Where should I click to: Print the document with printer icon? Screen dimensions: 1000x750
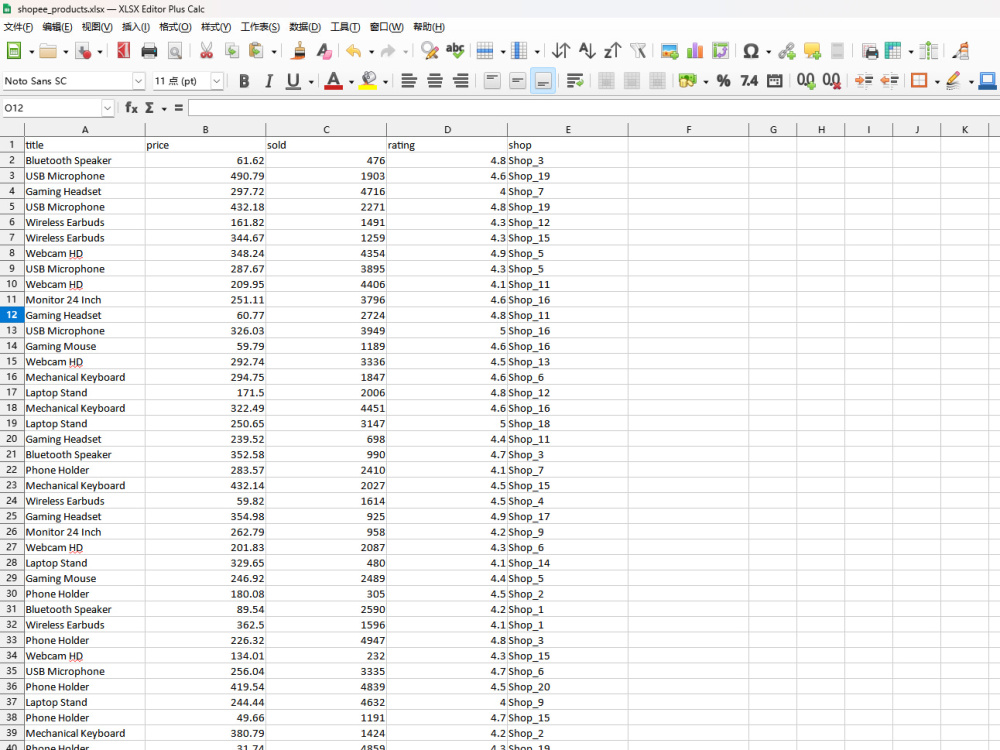pos(149,50)
